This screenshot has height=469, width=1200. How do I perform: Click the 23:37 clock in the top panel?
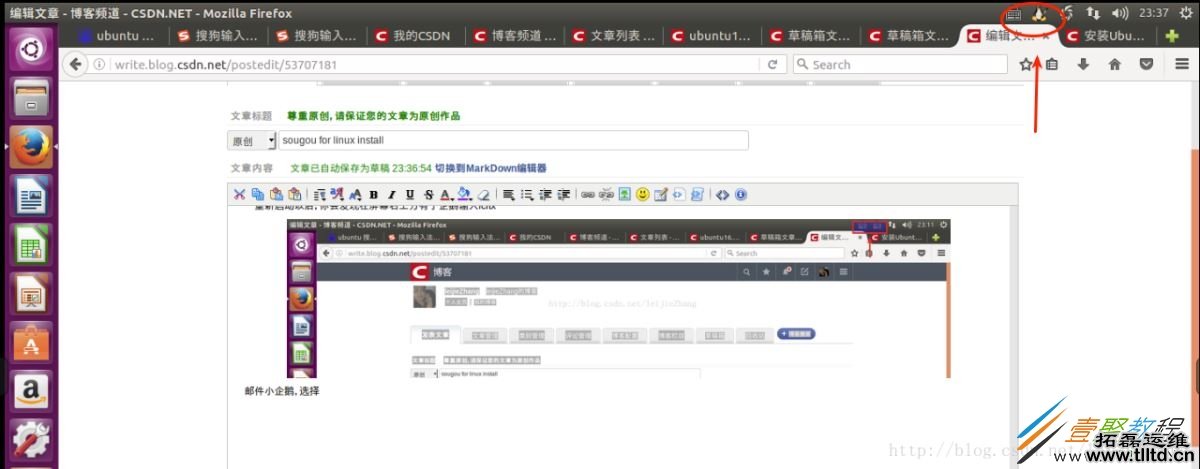pos(1153,13)
